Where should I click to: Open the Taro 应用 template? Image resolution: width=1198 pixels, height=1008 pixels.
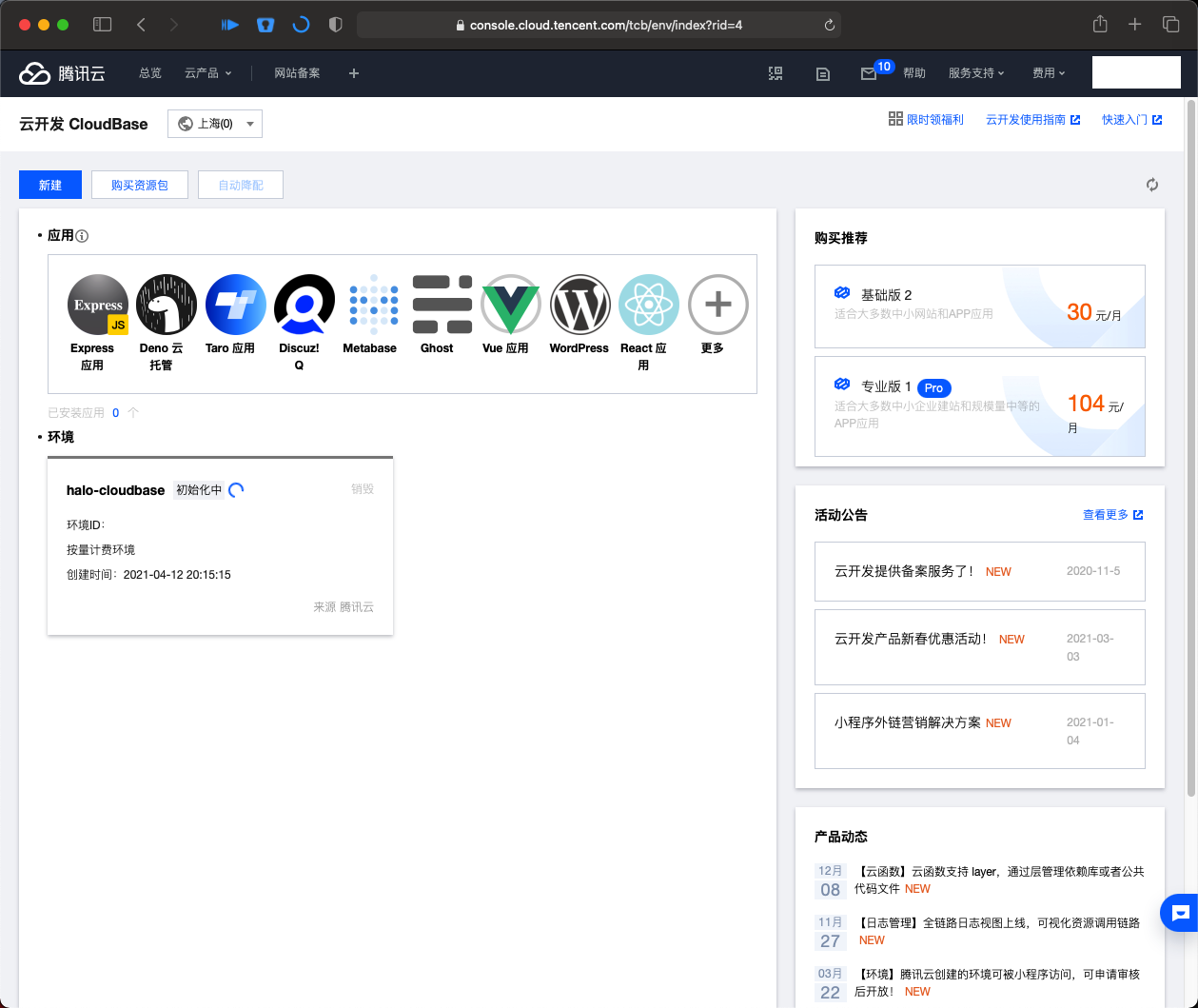(x=234, y=305)
